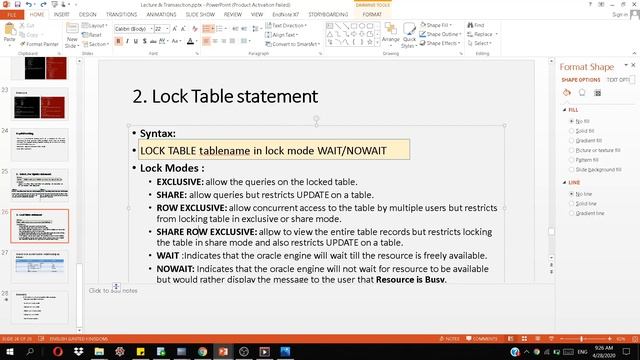Image resolution: width=640 pixels, height=360 pixels.
Task: Open Windows Start menu
Action: pos(9,351)
